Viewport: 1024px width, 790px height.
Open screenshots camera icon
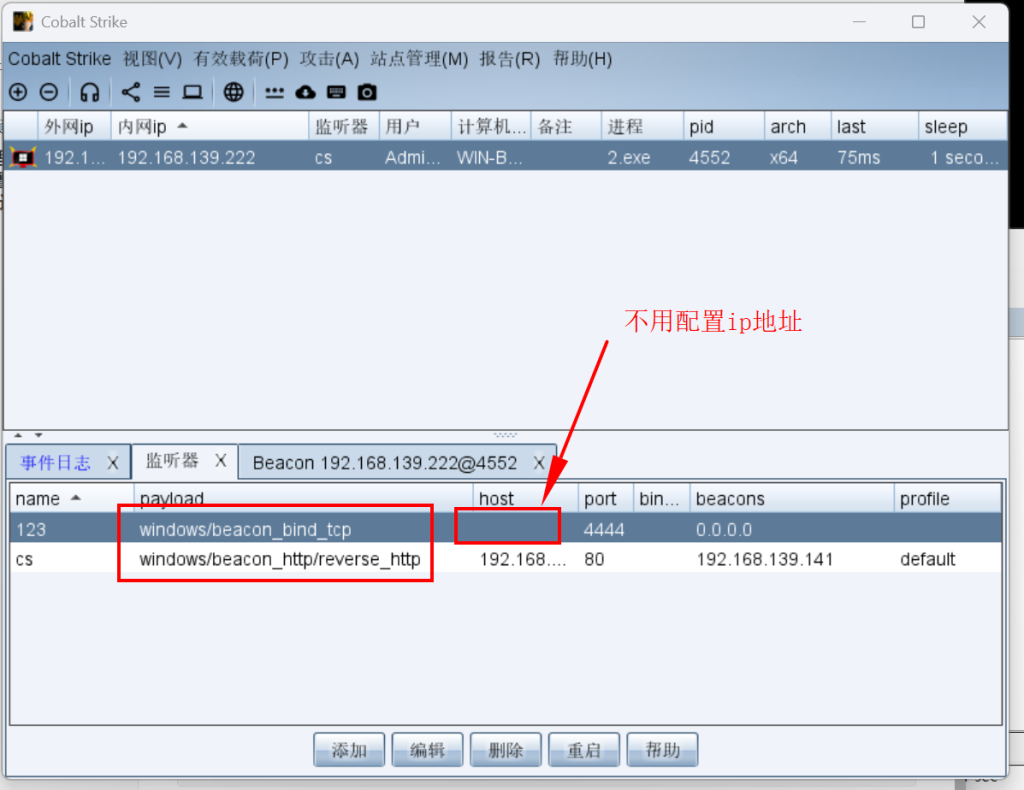click(x=367, y=92)
